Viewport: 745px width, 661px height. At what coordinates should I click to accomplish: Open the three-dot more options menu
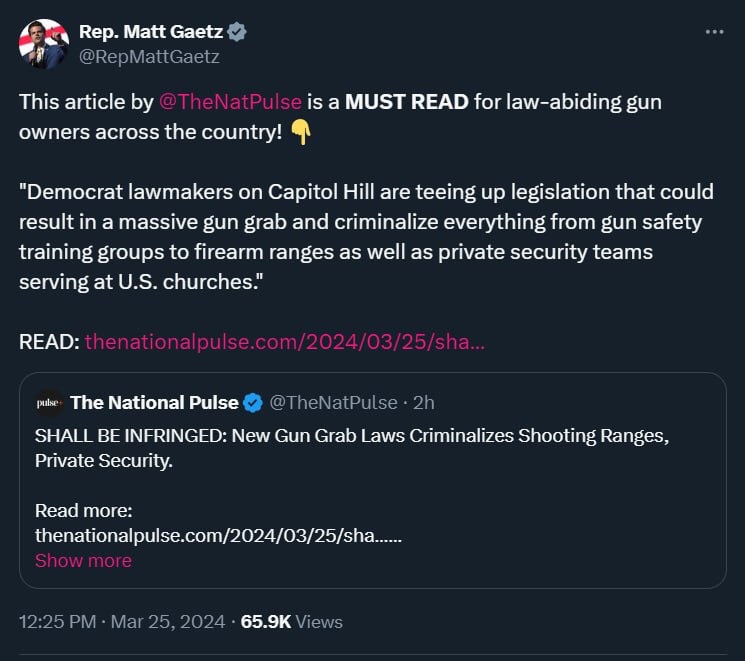pos(713,32)
